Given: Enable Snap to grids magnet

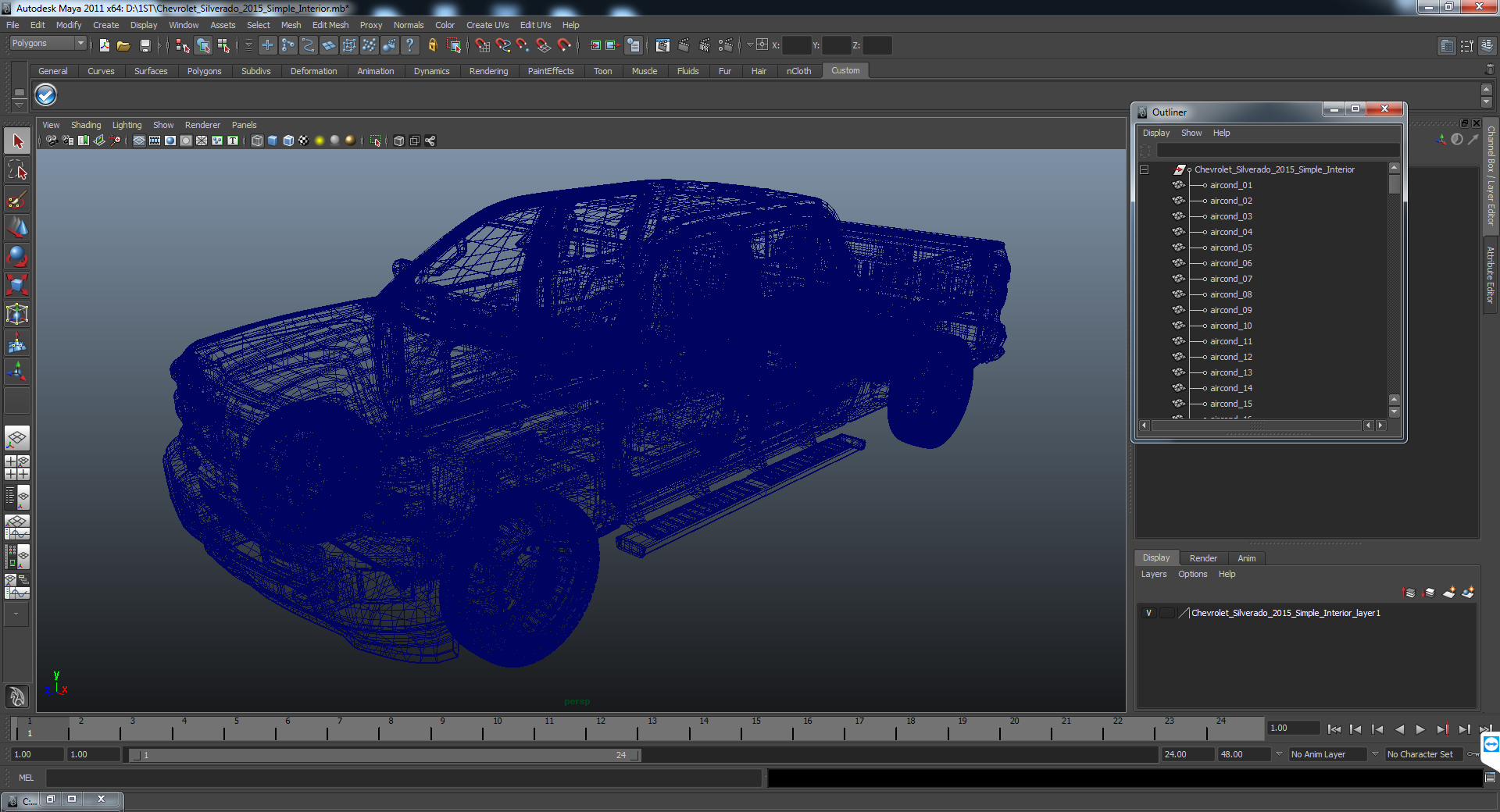Looking at the screenshot, I should pyautogui.click(x=483, y=45).
